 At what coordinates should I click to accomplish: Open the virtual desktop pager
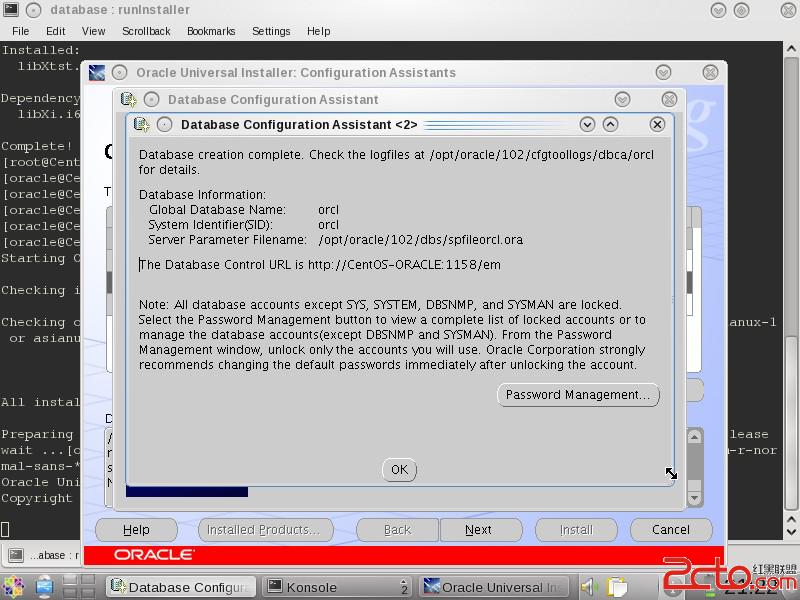[79, 586]
